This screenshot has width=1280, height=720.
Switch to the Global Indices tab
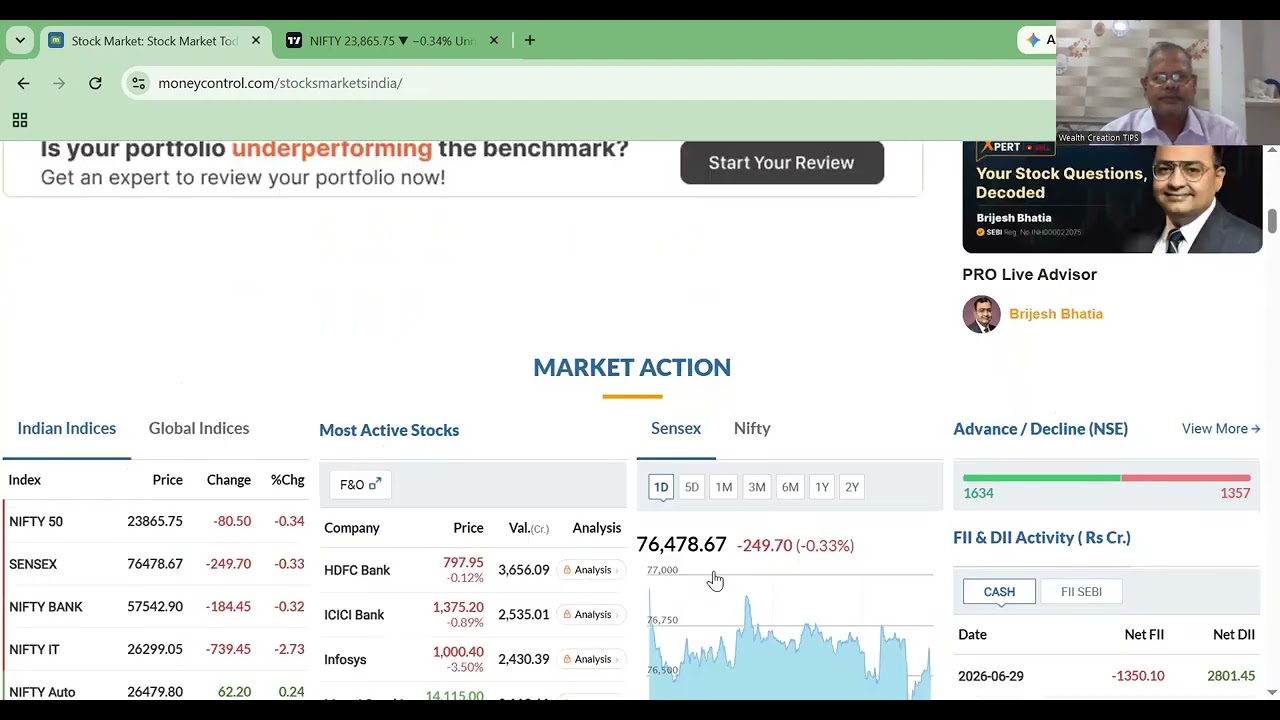pyautogui.click(x=199, y=428)
